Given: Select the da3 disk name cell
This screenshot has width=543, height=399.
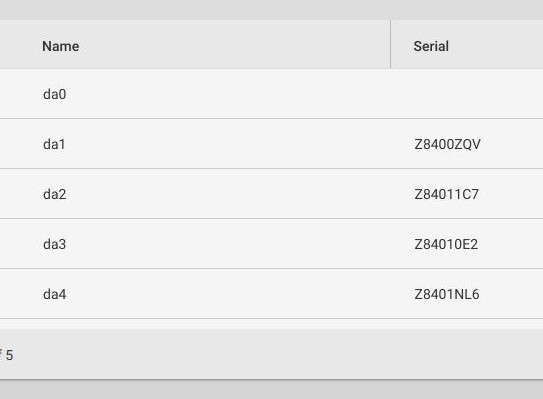Looking at the screenshot, I should coord(54,244).
